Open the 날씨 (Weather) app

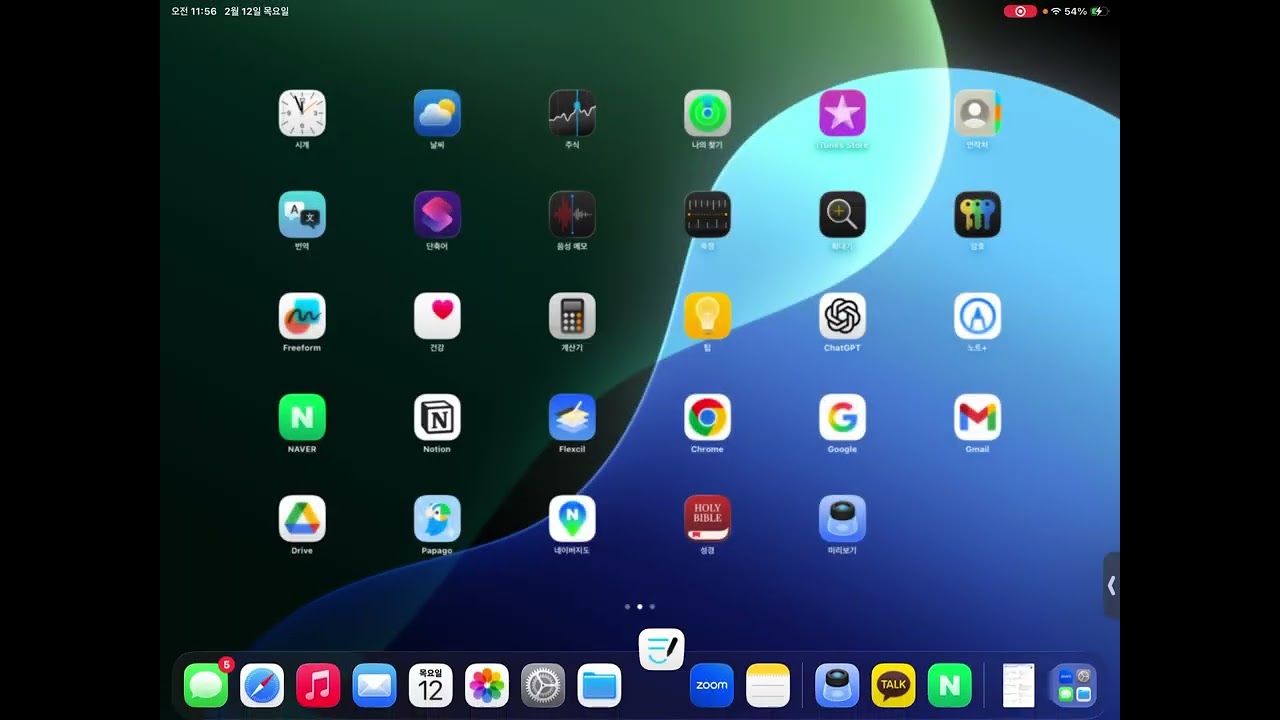tap(437, 113)
